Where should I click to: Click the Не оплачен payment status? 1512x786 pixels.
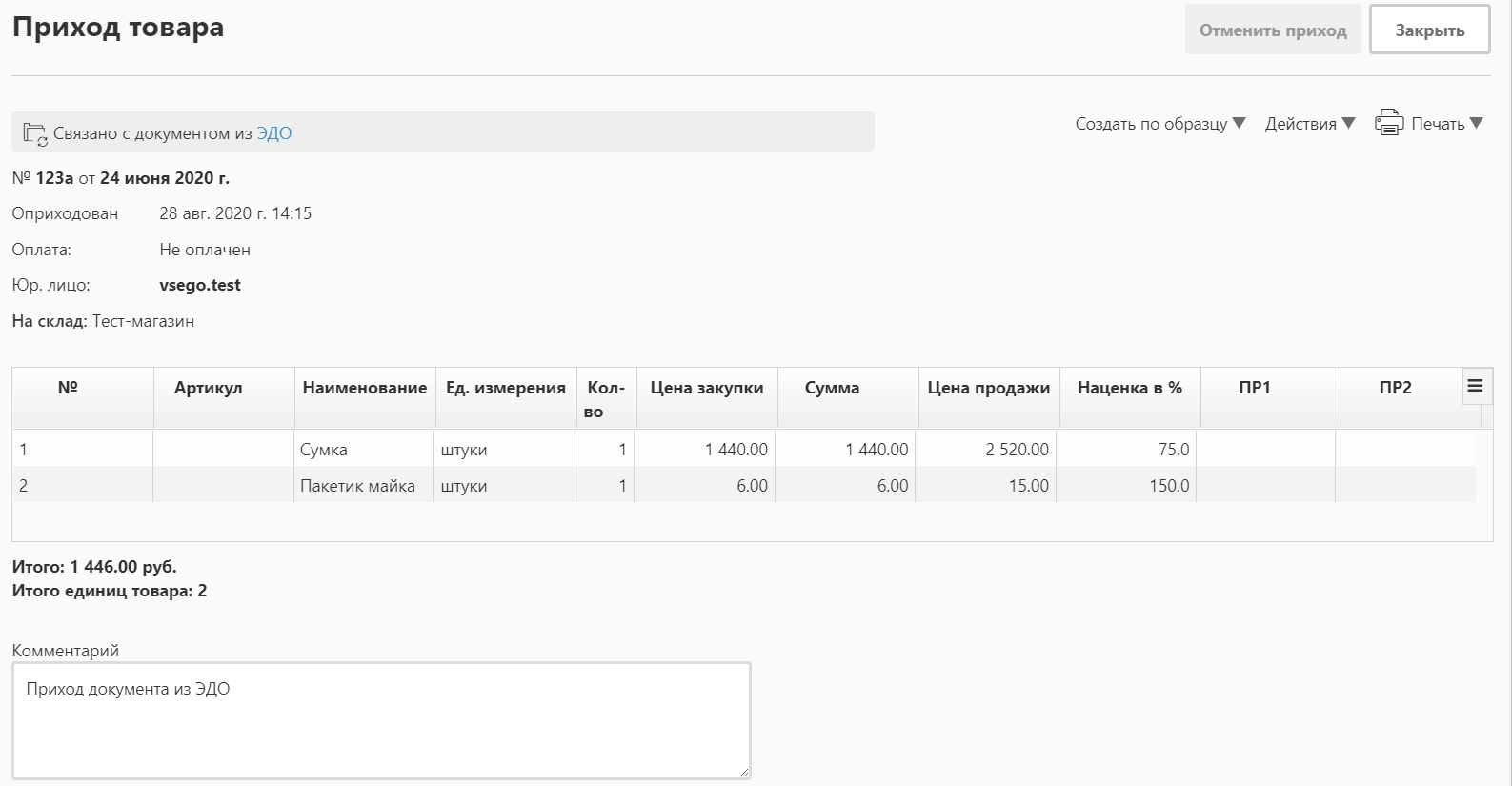[205, 250]
